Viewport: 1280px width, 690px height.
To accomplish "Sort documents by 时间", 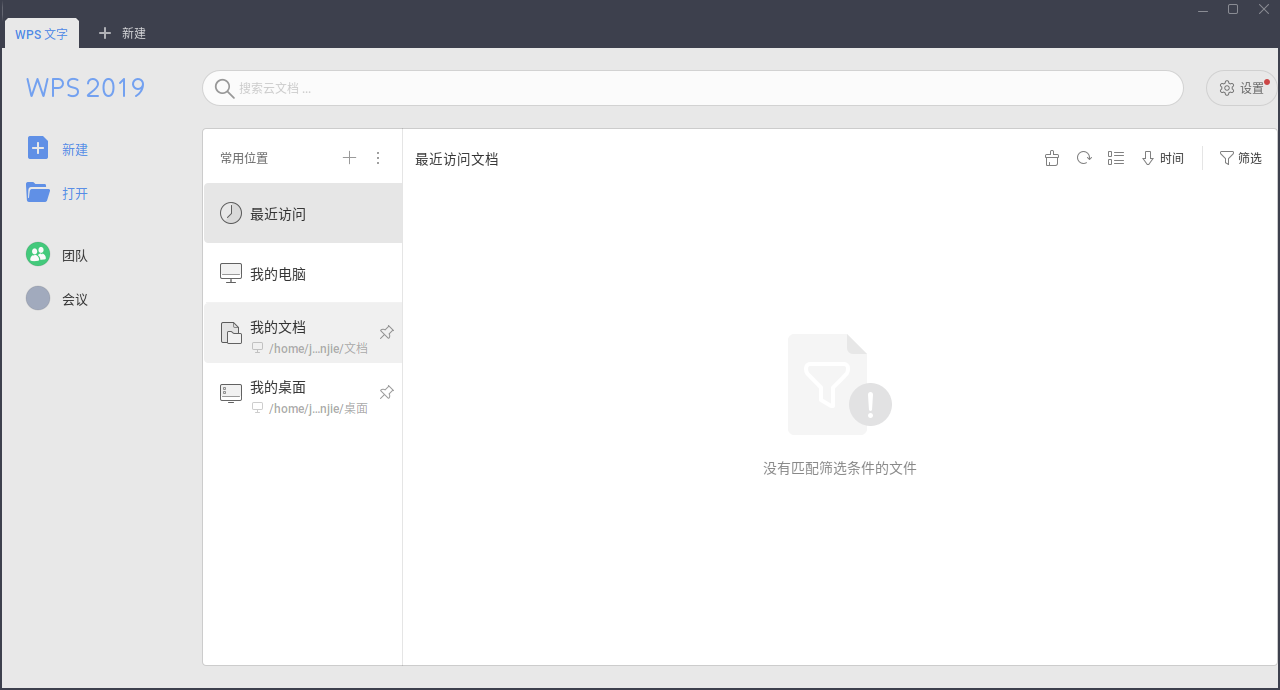I will 1163,158.
